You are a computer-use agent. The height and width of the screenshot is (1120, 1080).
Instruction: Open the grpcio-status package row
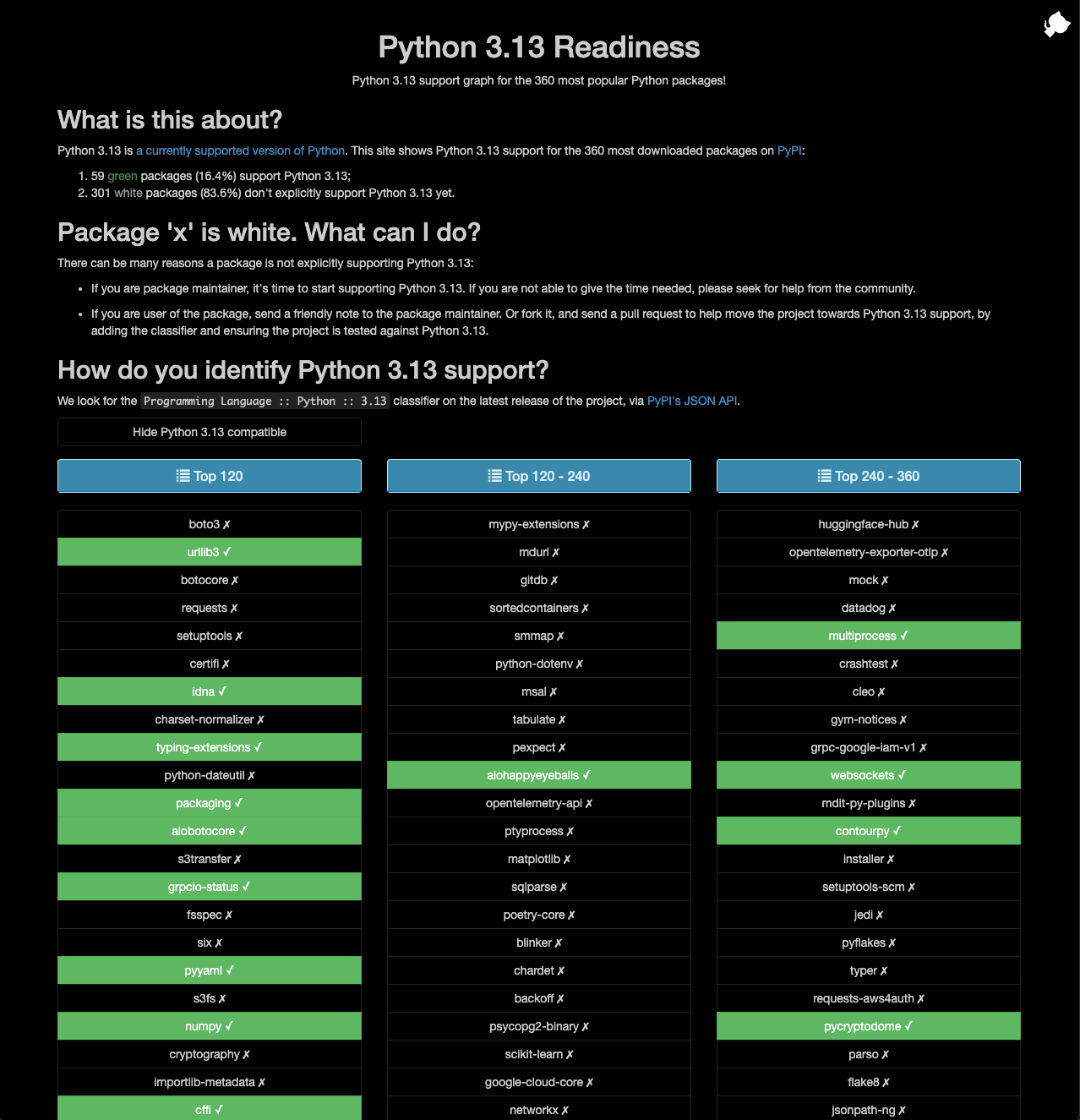click(x=210, y=887)
